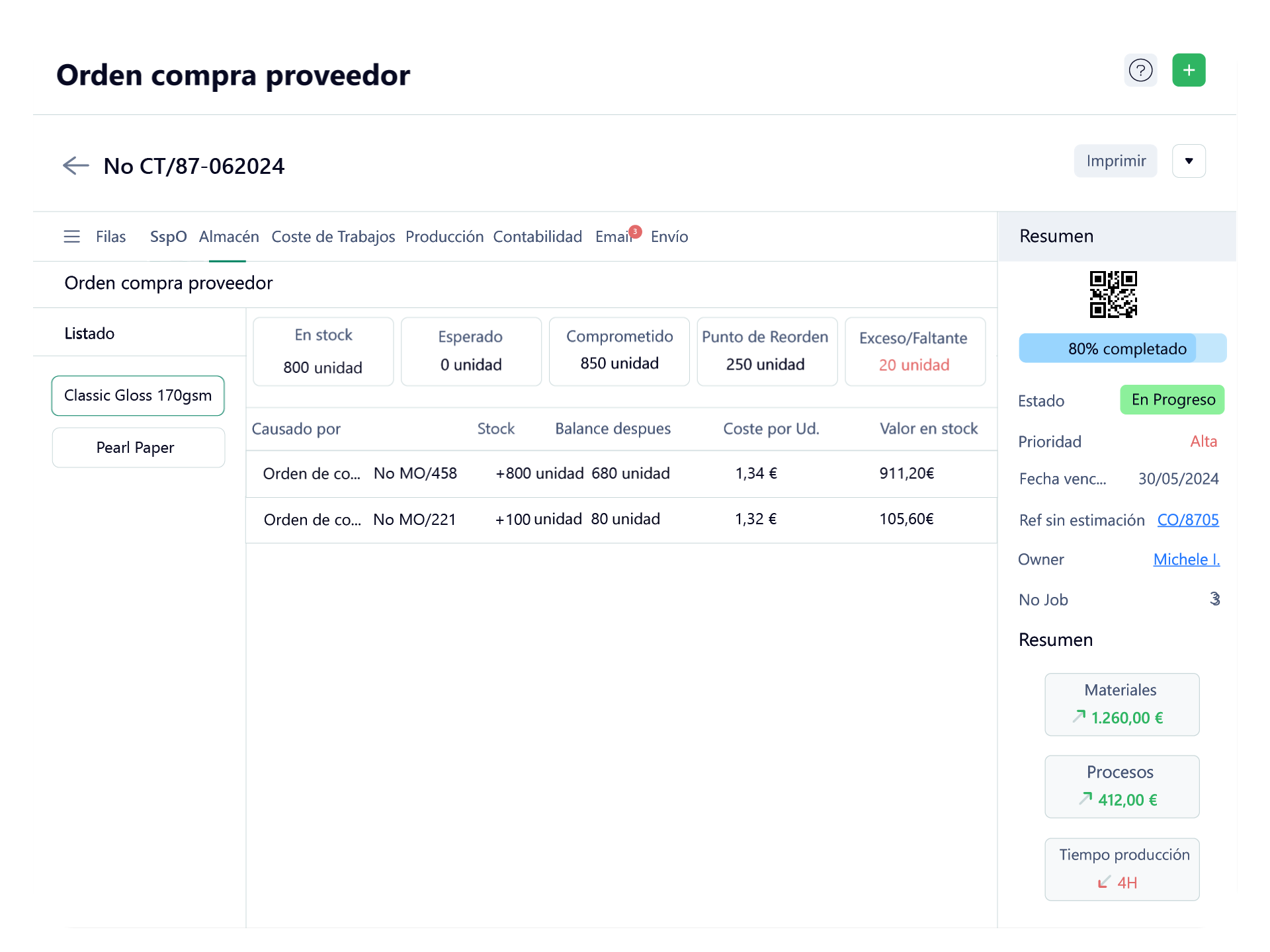
Task: Open the Coste de Trabajos tab
Action: 333,237
